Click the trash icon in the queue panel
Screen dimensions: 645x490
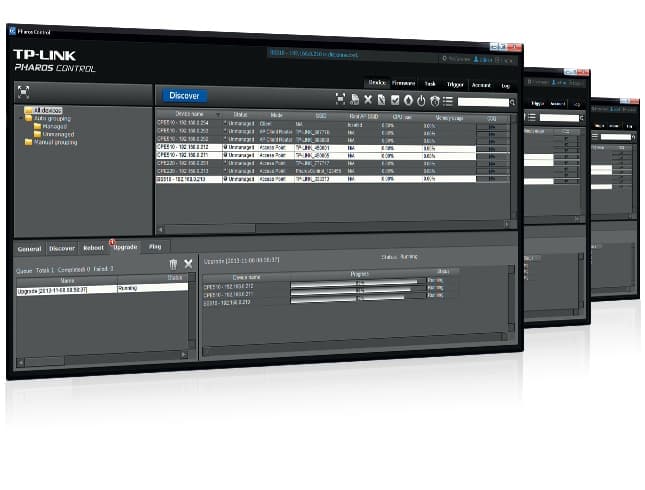coord(171,263)
